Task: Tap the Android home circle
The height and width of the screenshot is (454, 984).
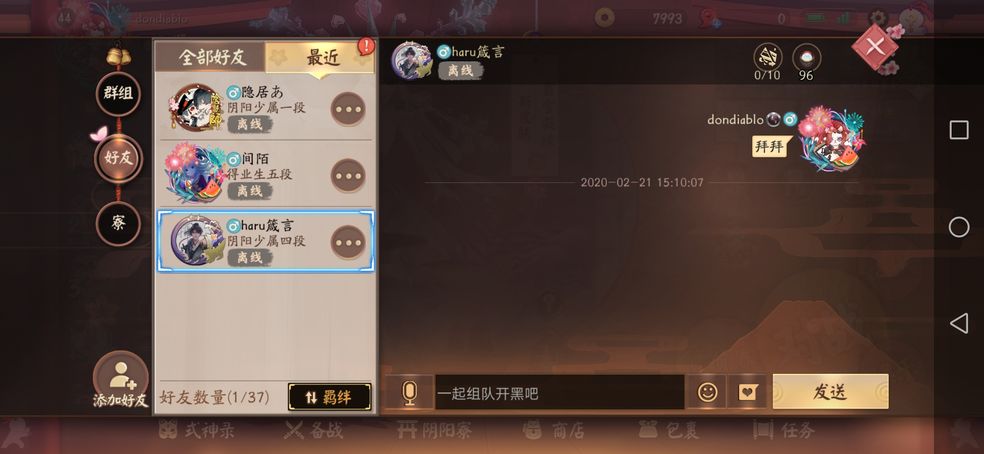Action: (x=958, y=227)
